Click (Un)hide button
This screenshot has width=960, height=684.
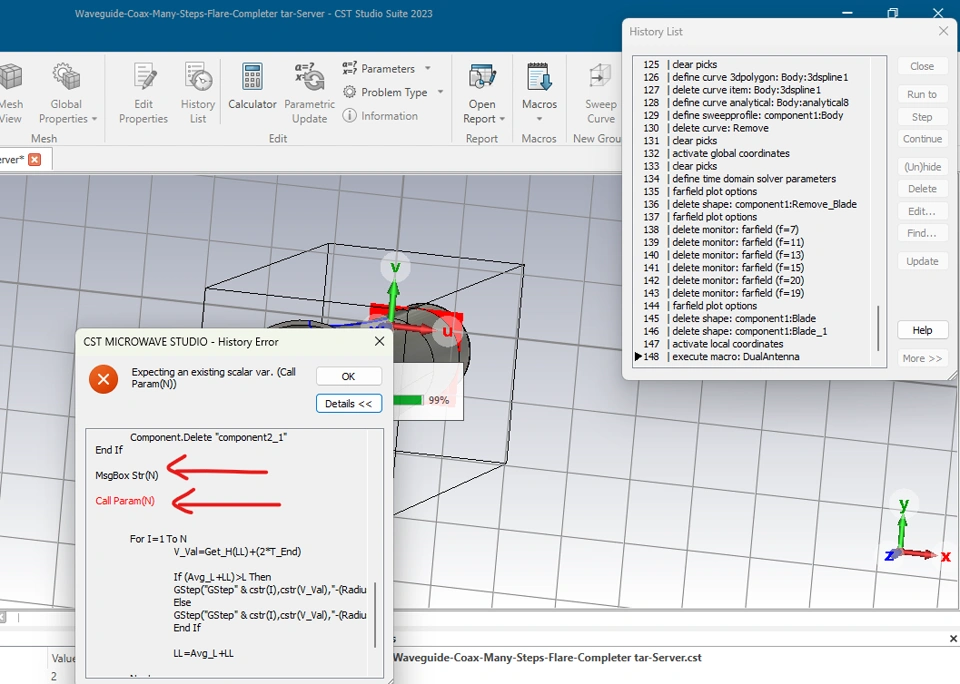(922, 167)
